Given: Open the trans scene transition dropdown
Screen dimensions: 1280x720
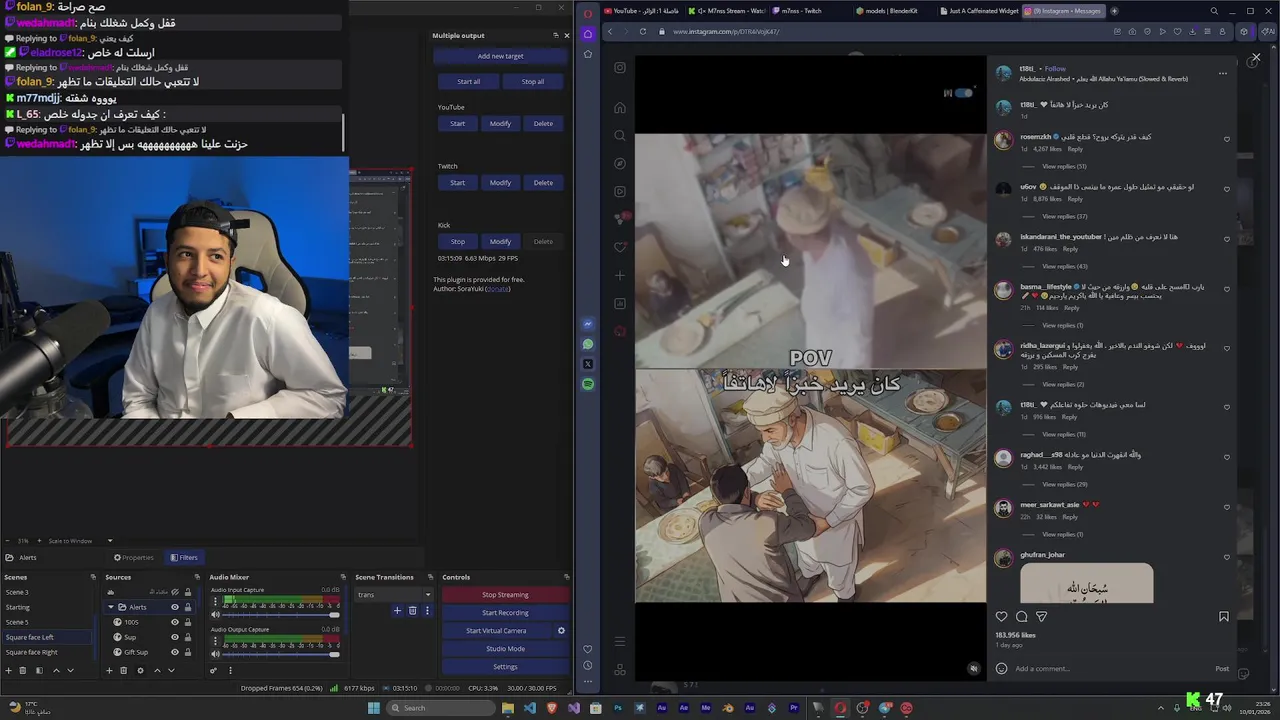Looking at the screenshot, I should 394,595.
